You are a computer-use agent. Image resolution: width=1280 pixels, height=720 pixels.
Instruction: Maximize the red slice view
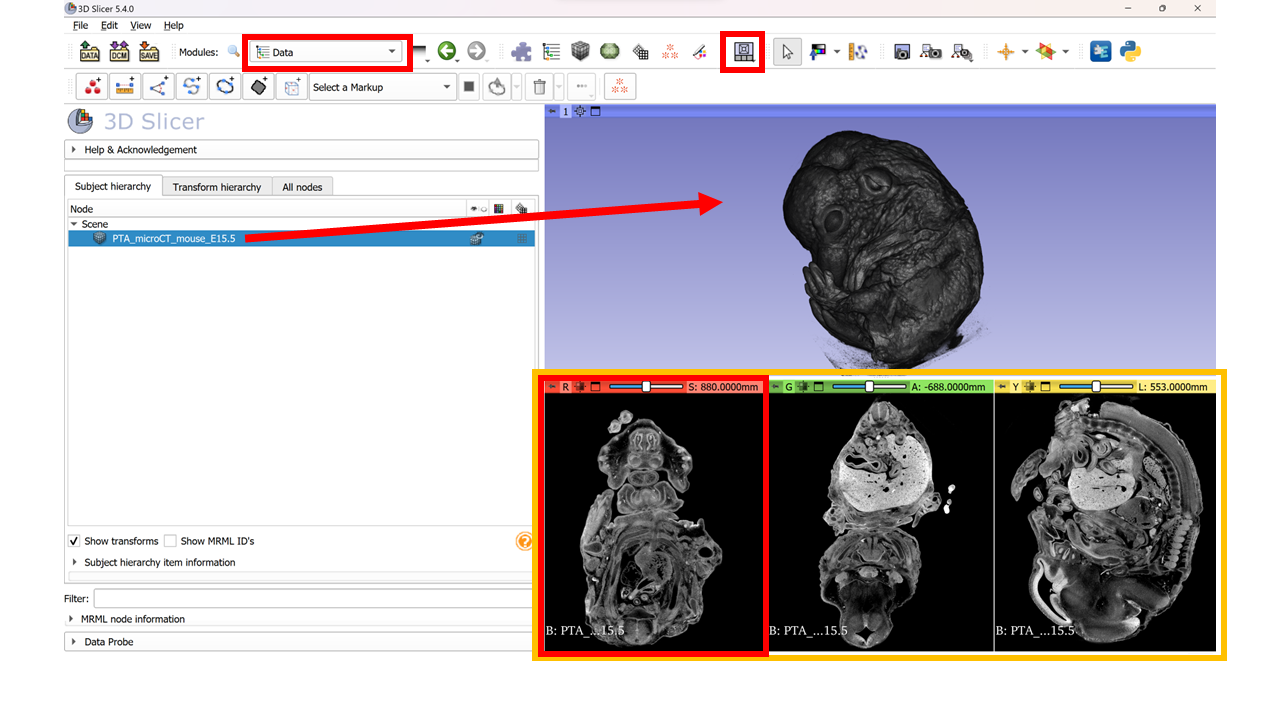click(595, 386)
